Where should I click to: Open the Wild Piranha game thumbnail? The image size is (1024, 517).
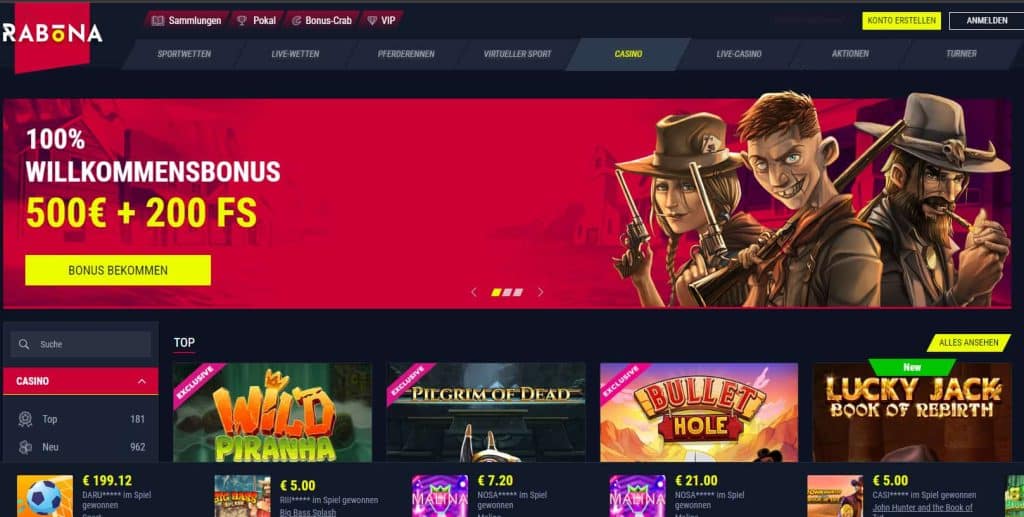(x=272, y=413)
